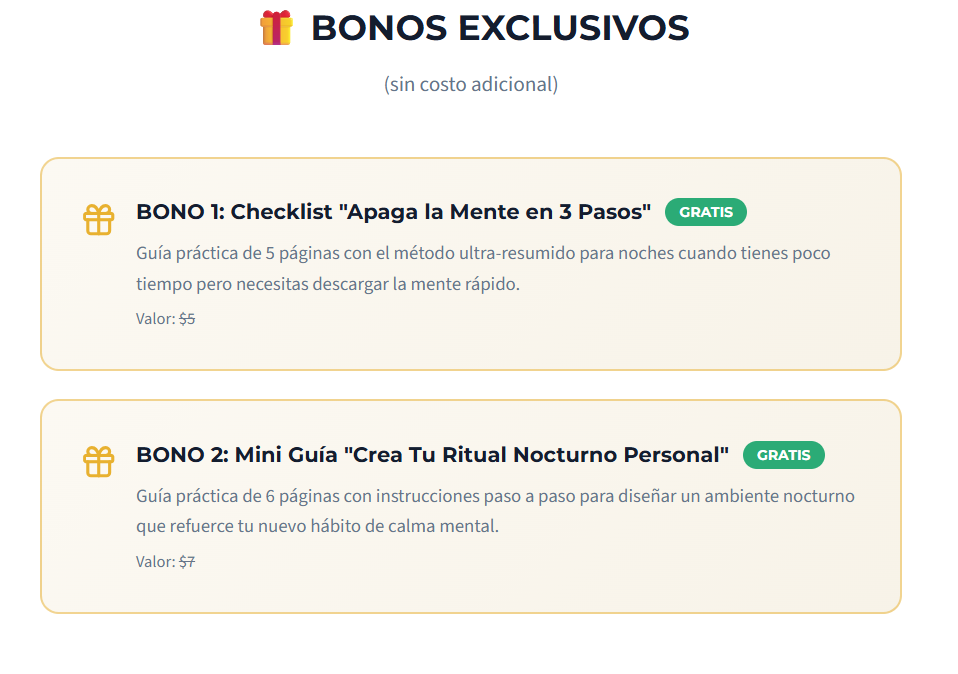Click the "BONO 2:" label text
Image resolution: width=958 pixels, height=674 pixels.
coord(182,455)
